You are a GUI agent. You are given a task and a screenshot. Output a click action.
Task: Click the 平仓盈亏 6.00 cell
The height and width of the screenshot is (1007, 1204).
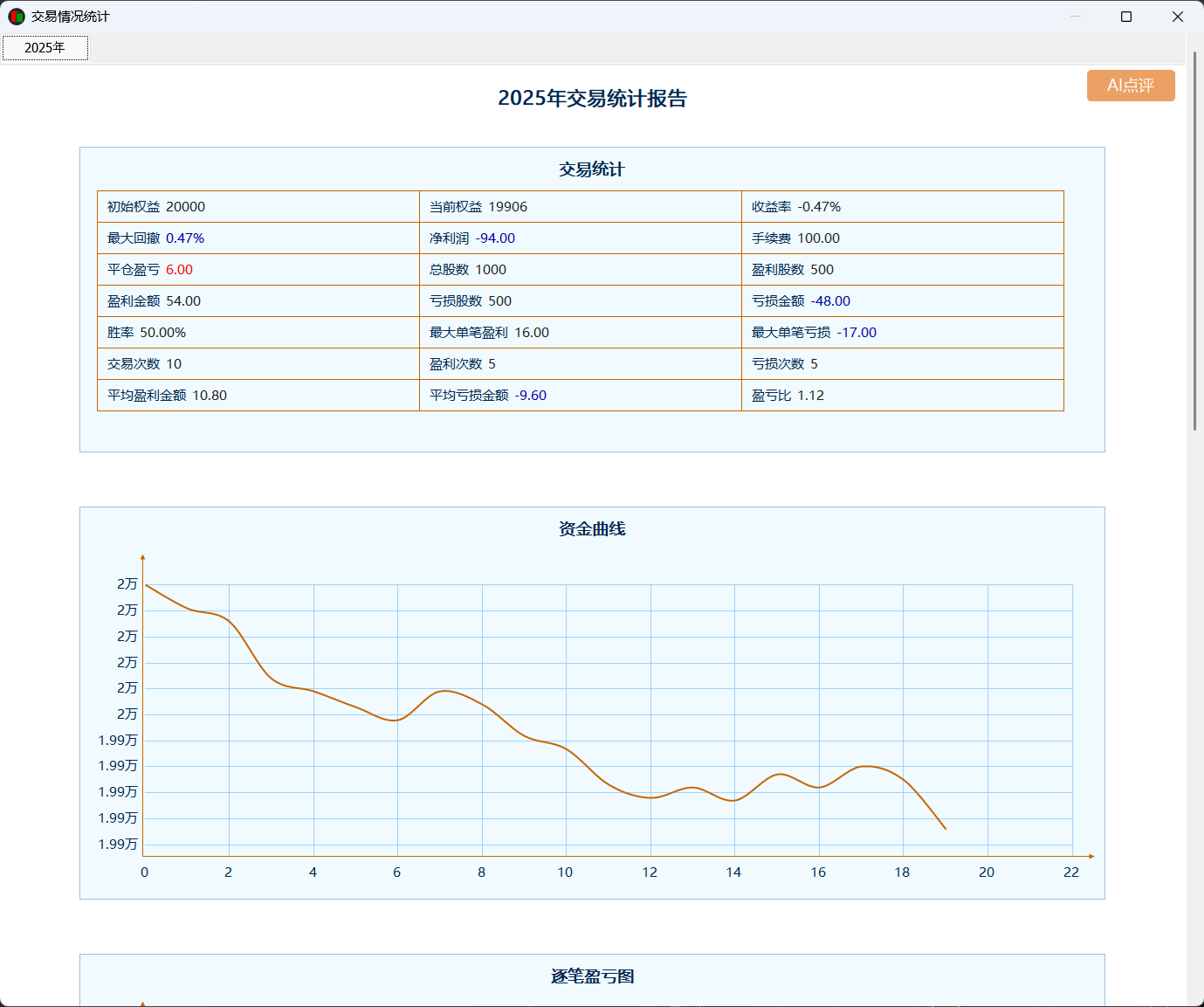258,270
